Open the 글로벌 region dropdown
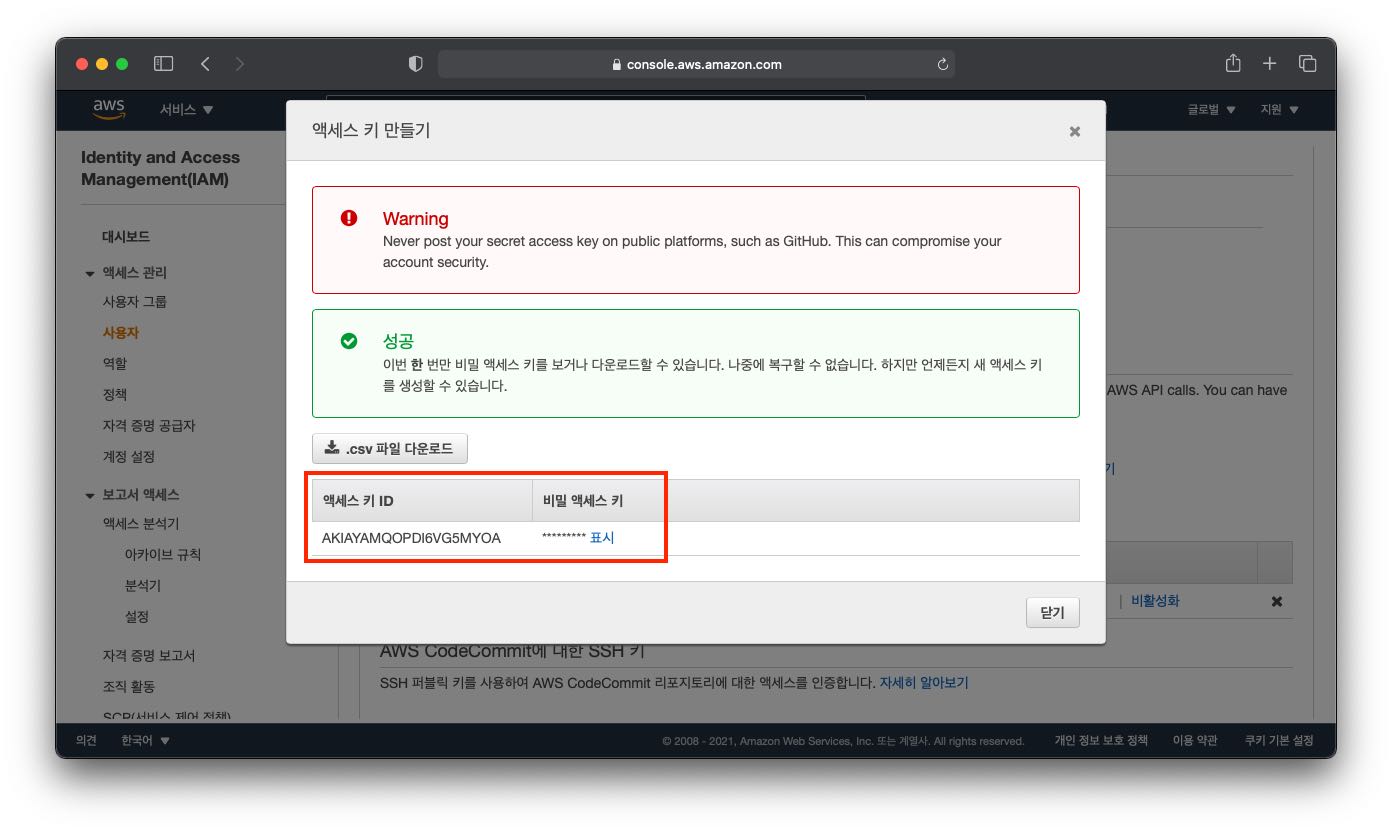The height and width of the screenshot is (832, 1392). 1211,109
